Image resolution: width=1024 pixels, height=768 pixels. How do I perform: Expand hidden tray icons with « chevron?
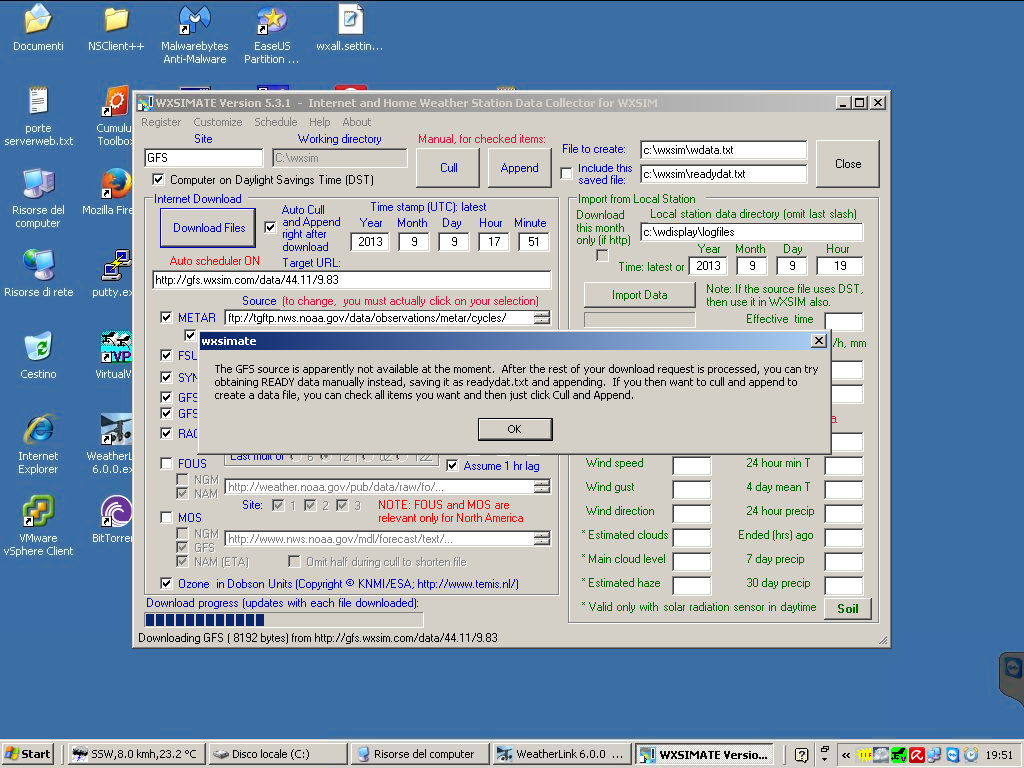pyautogui.click(x=846, y=755)
